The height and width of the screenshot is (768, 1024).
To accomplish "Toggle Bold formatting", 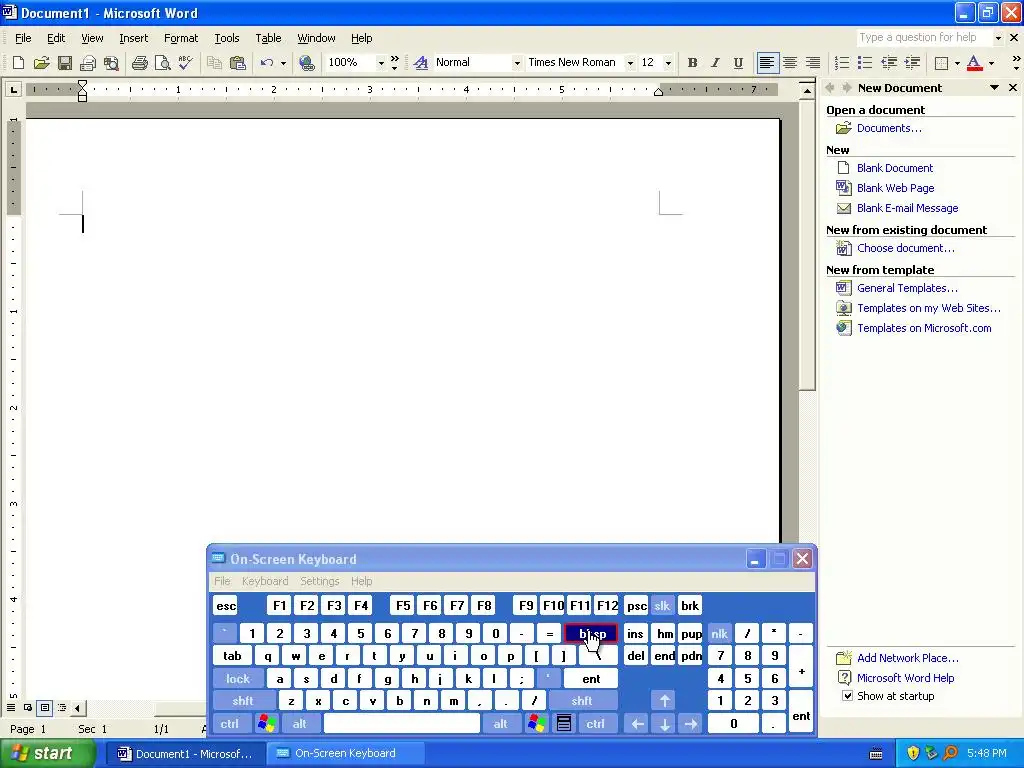I will point(692,63).
